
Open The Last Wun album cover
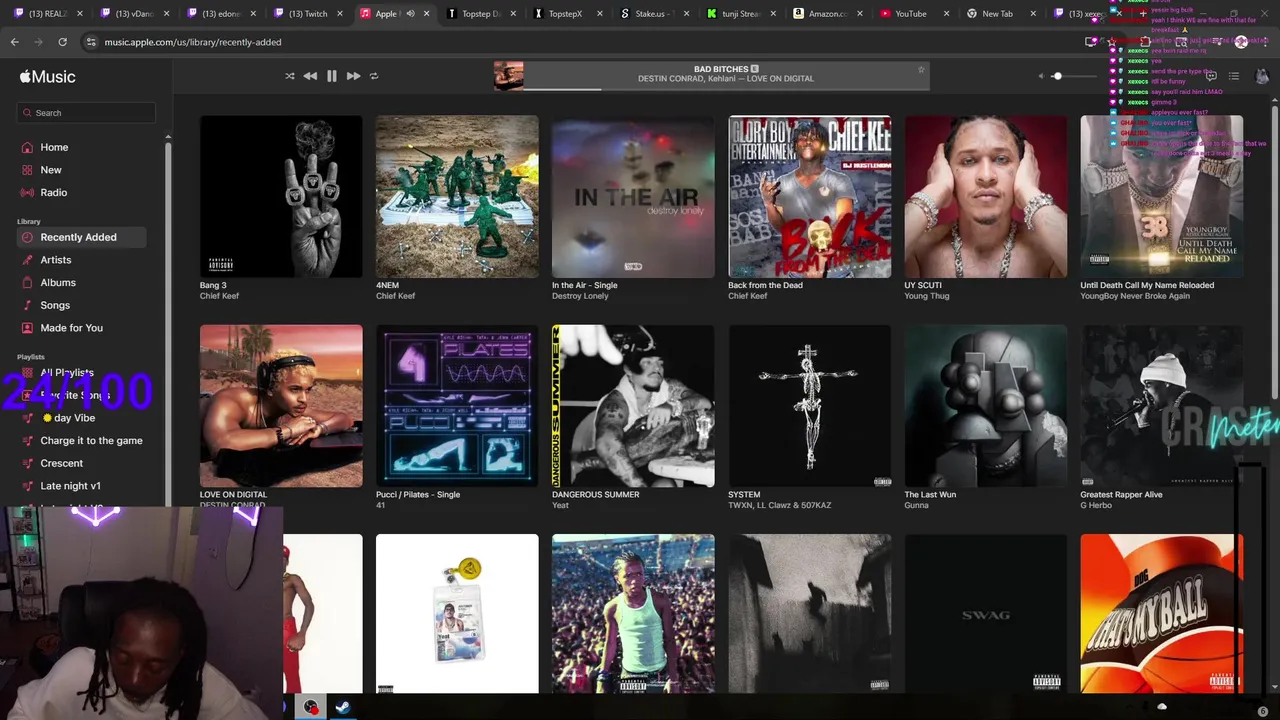click(x=986, y=406)
